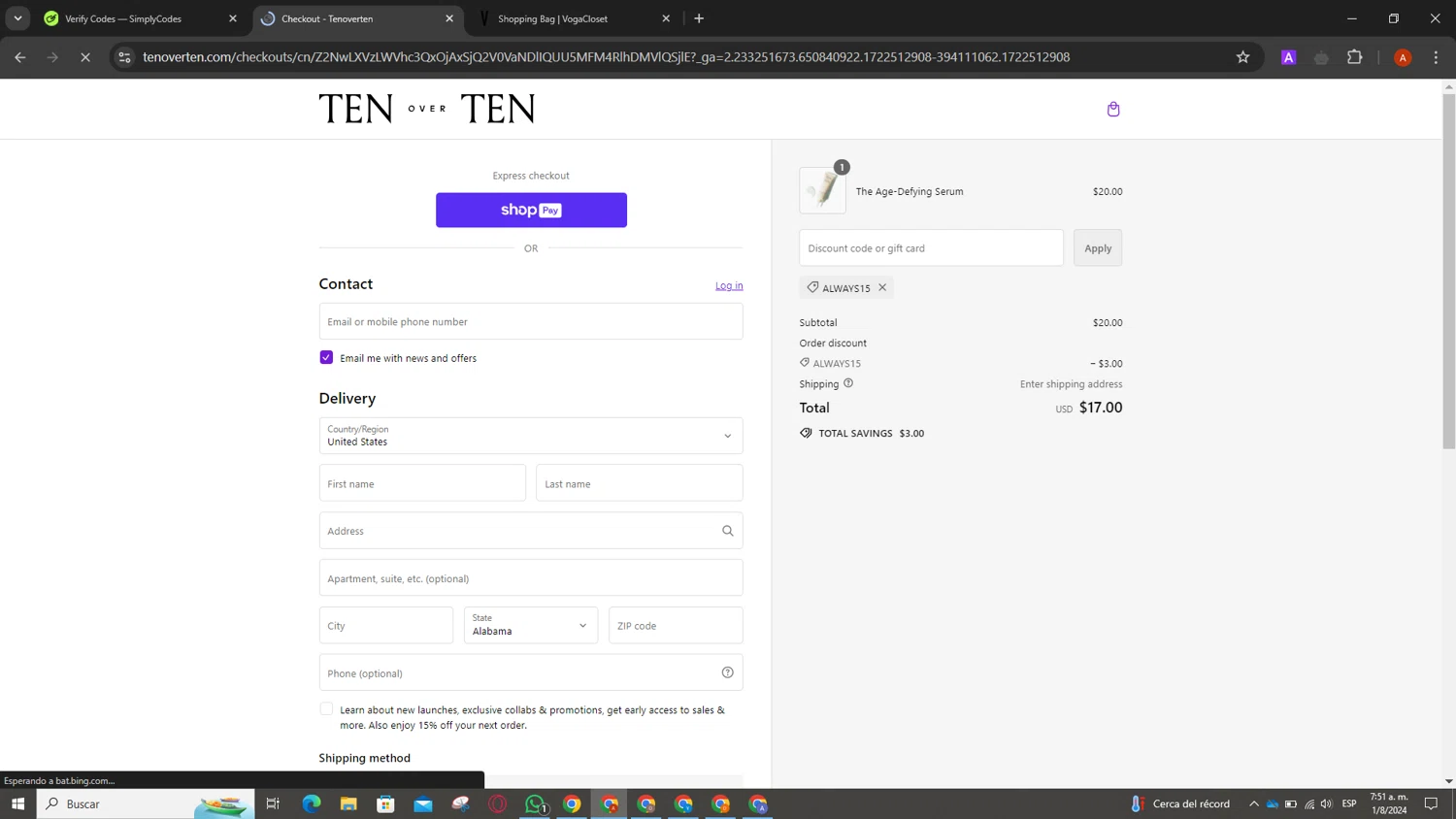Stop loading the page
The image size is (1456, 819).
[x=85, y=57]
